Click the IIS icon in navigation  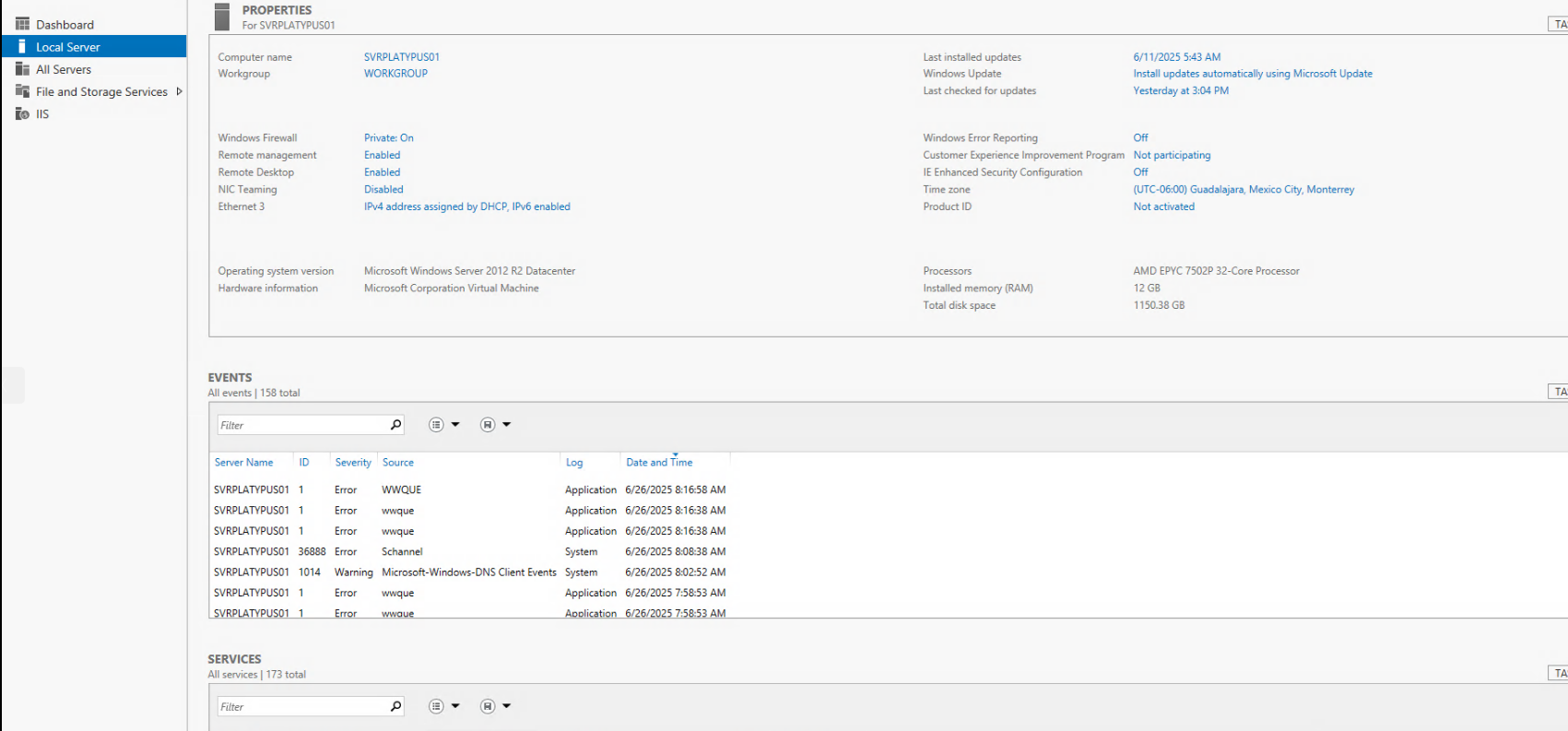click(x=22, y=114)
